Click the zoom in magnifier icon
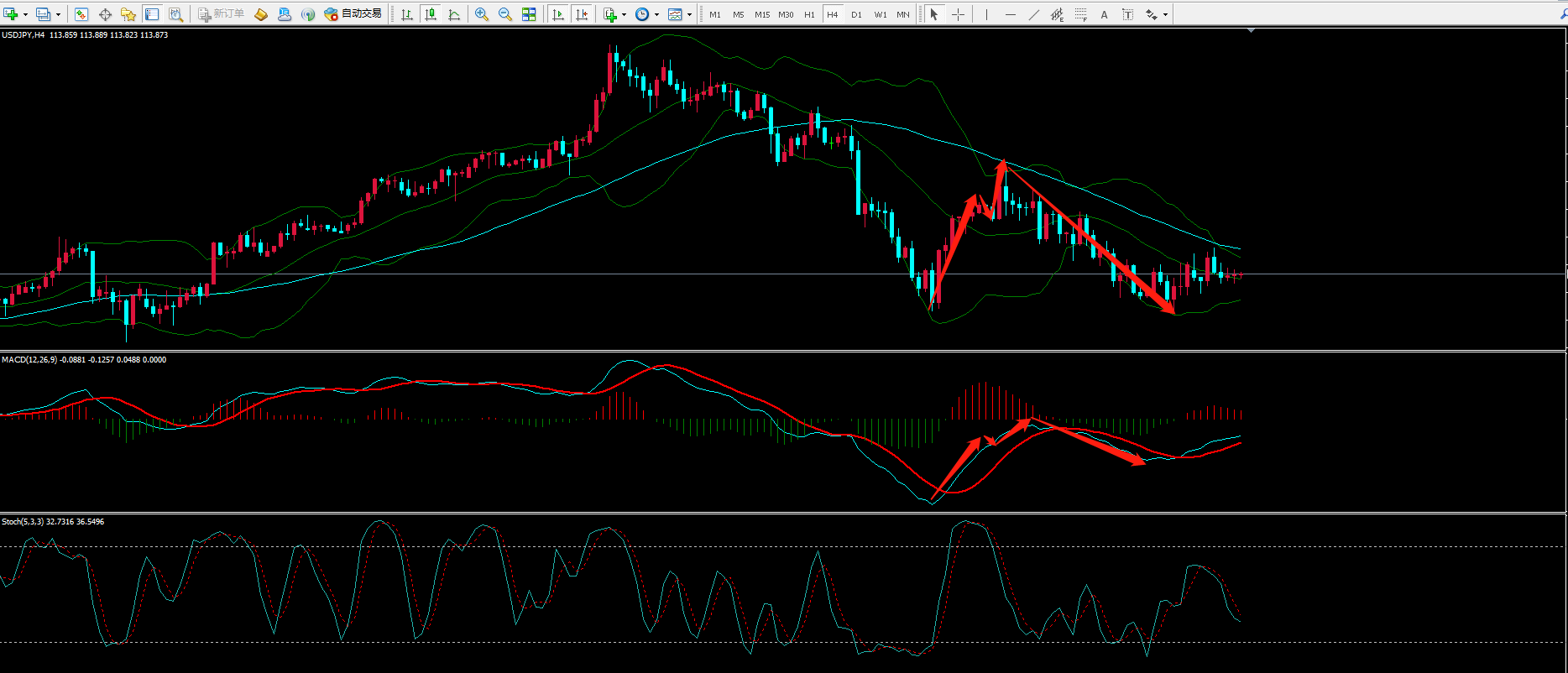 (481, 14)
